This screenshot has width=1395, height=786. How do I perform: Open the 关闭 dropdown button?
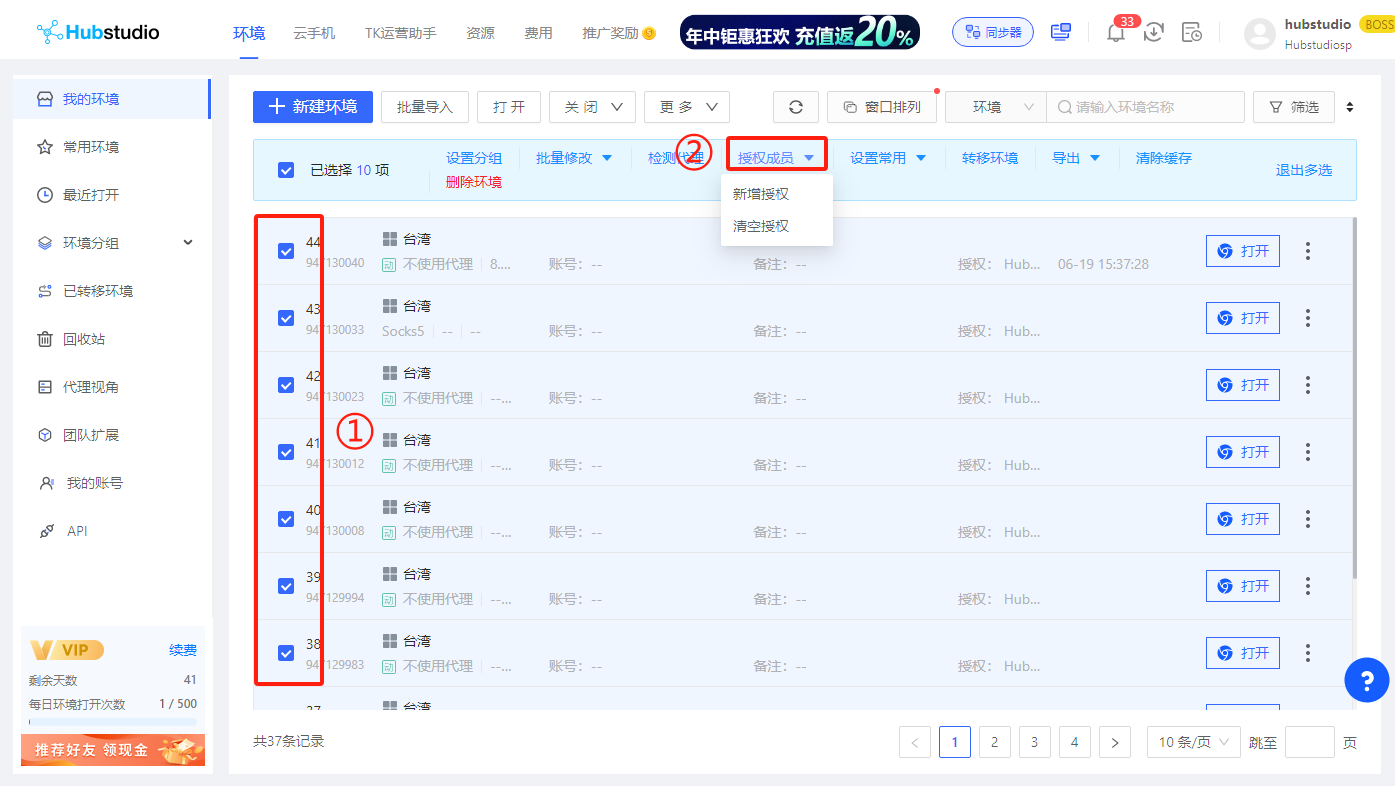(x=592, y=107)
